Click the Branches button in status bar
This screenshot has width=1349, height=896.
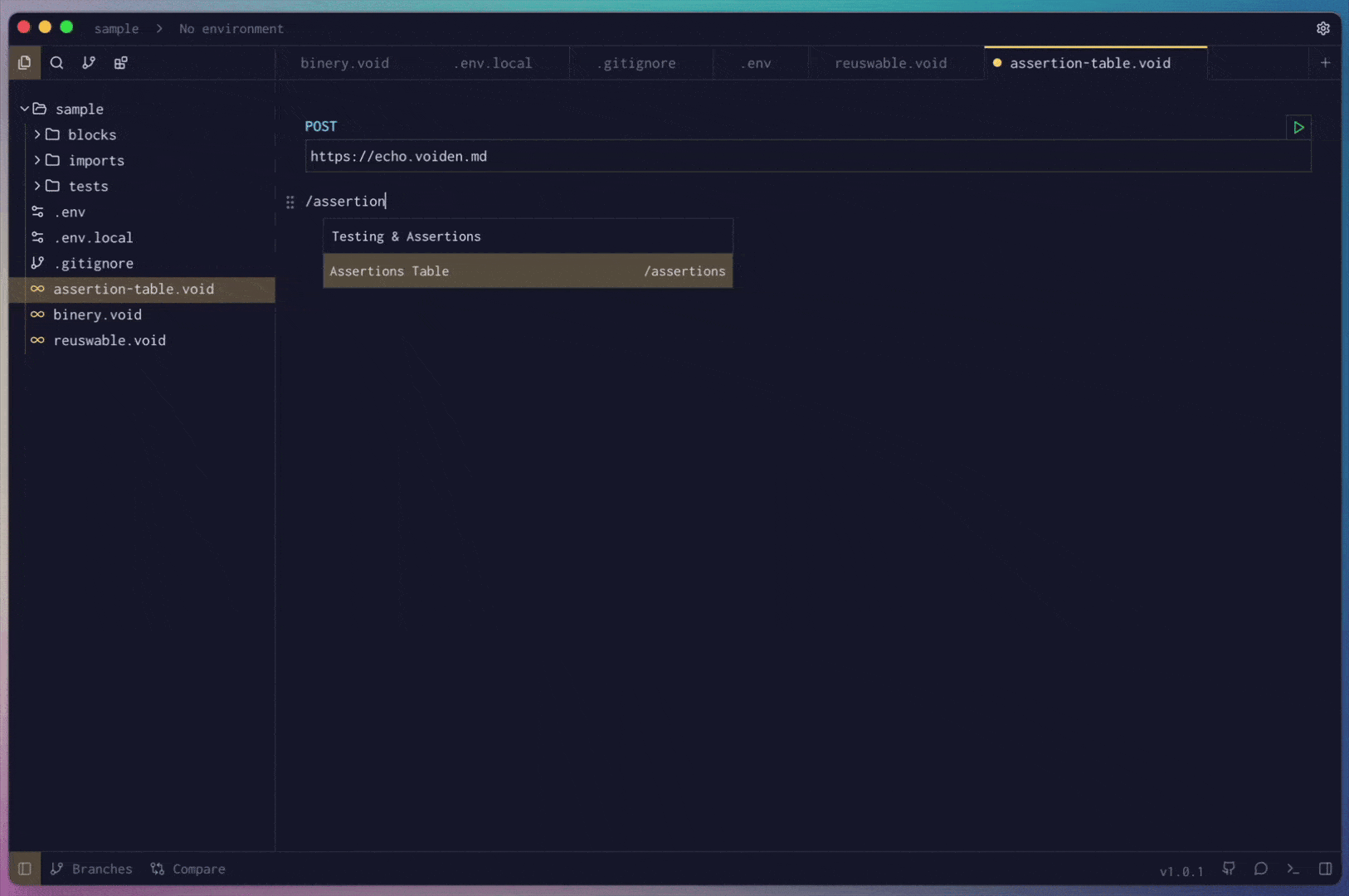tap(91, 869)
